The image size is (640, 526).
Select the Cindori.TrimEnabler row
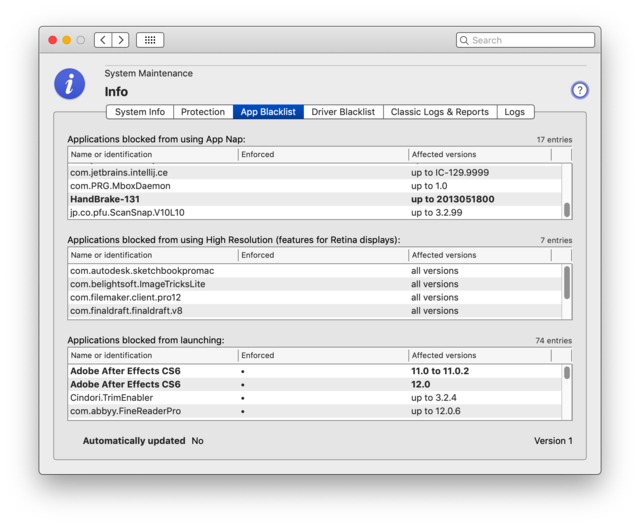pos(315,398)
